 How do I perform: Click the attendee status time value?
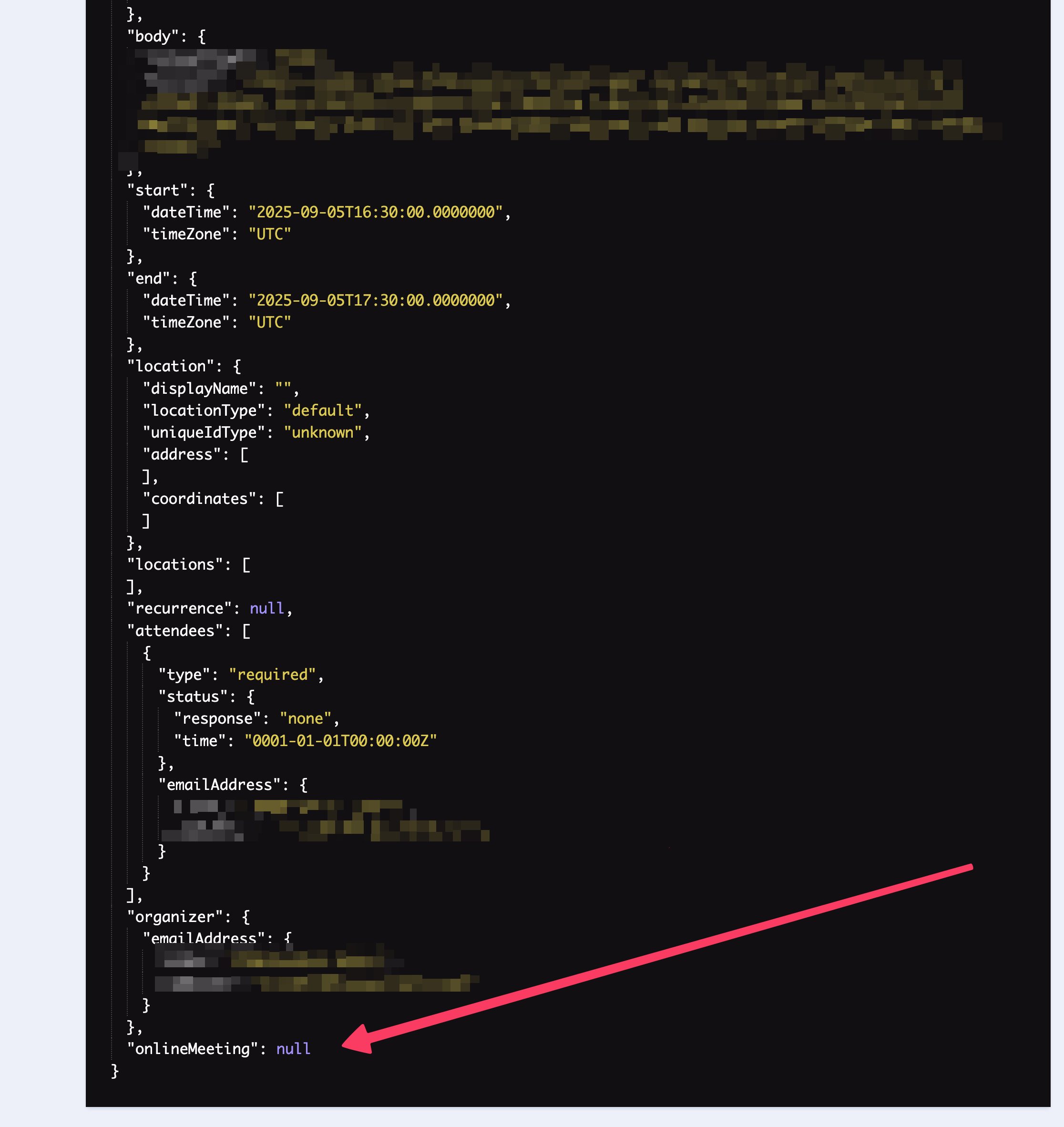340,741
